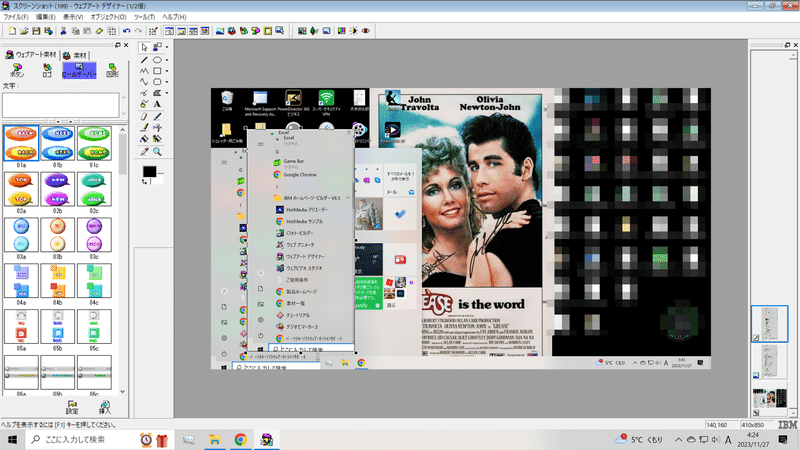Select rollover thumbnail 02b
The height and width of the screenshot is (450, 800).
point(57,190)
